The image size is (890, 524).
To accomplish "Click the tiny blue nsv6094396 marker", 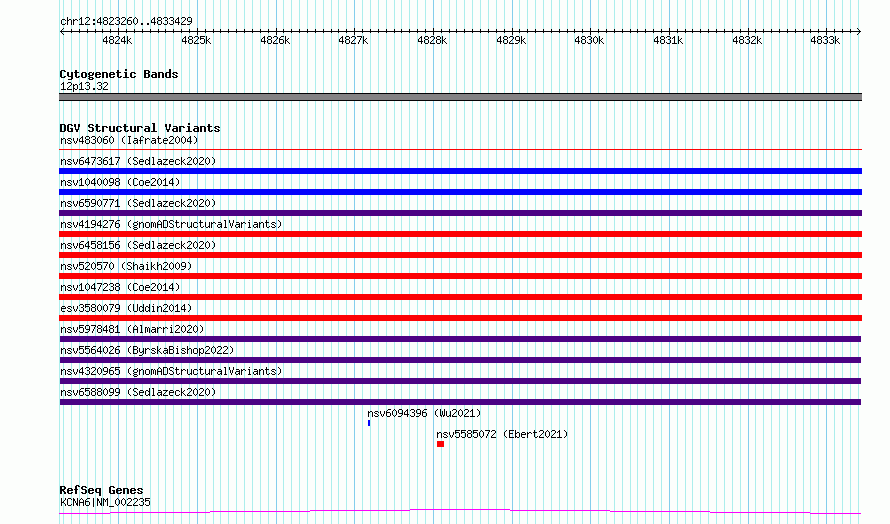I will (369, 423).
